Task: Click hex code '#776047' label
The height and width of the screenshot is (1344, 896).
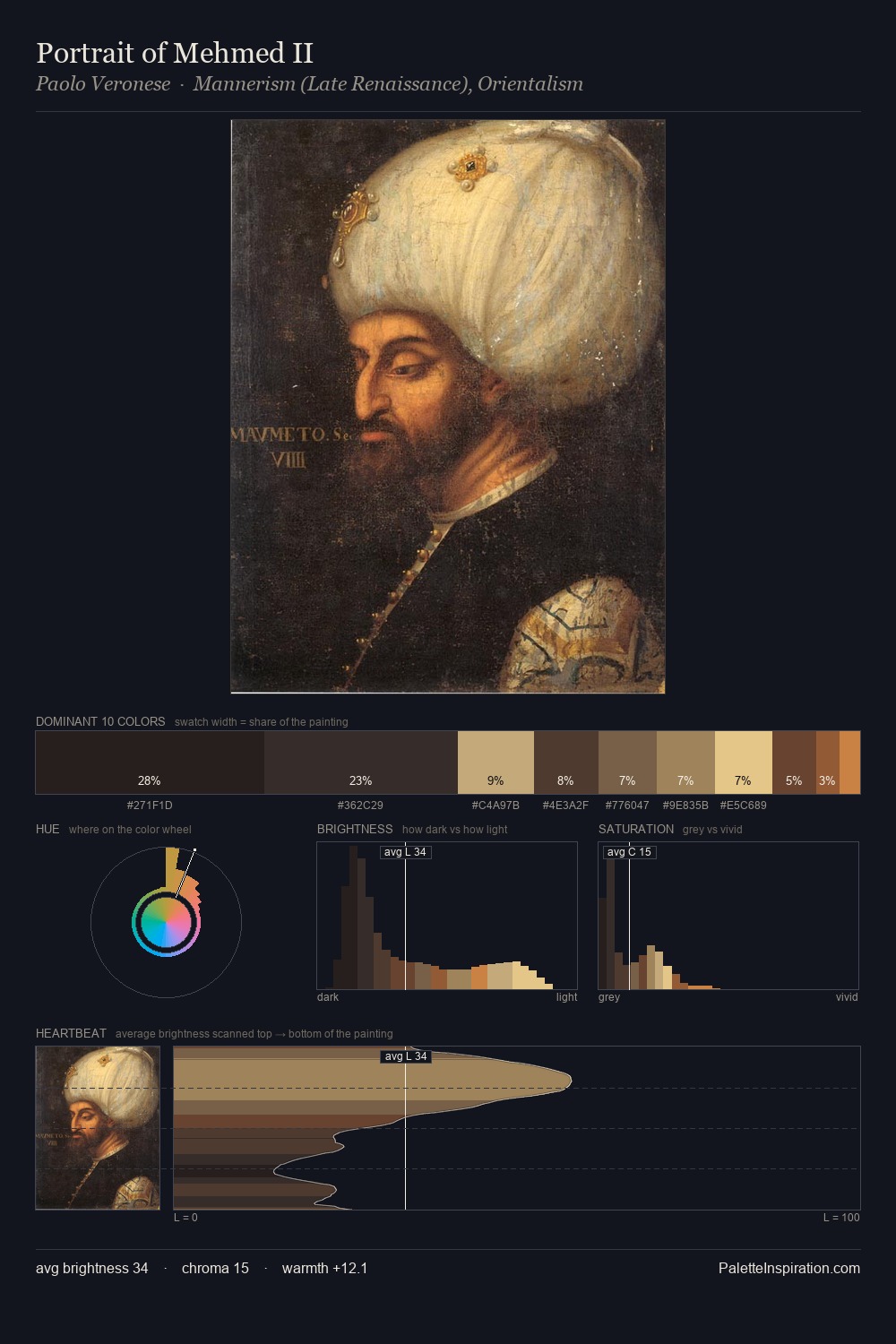Action: [627, 806]
